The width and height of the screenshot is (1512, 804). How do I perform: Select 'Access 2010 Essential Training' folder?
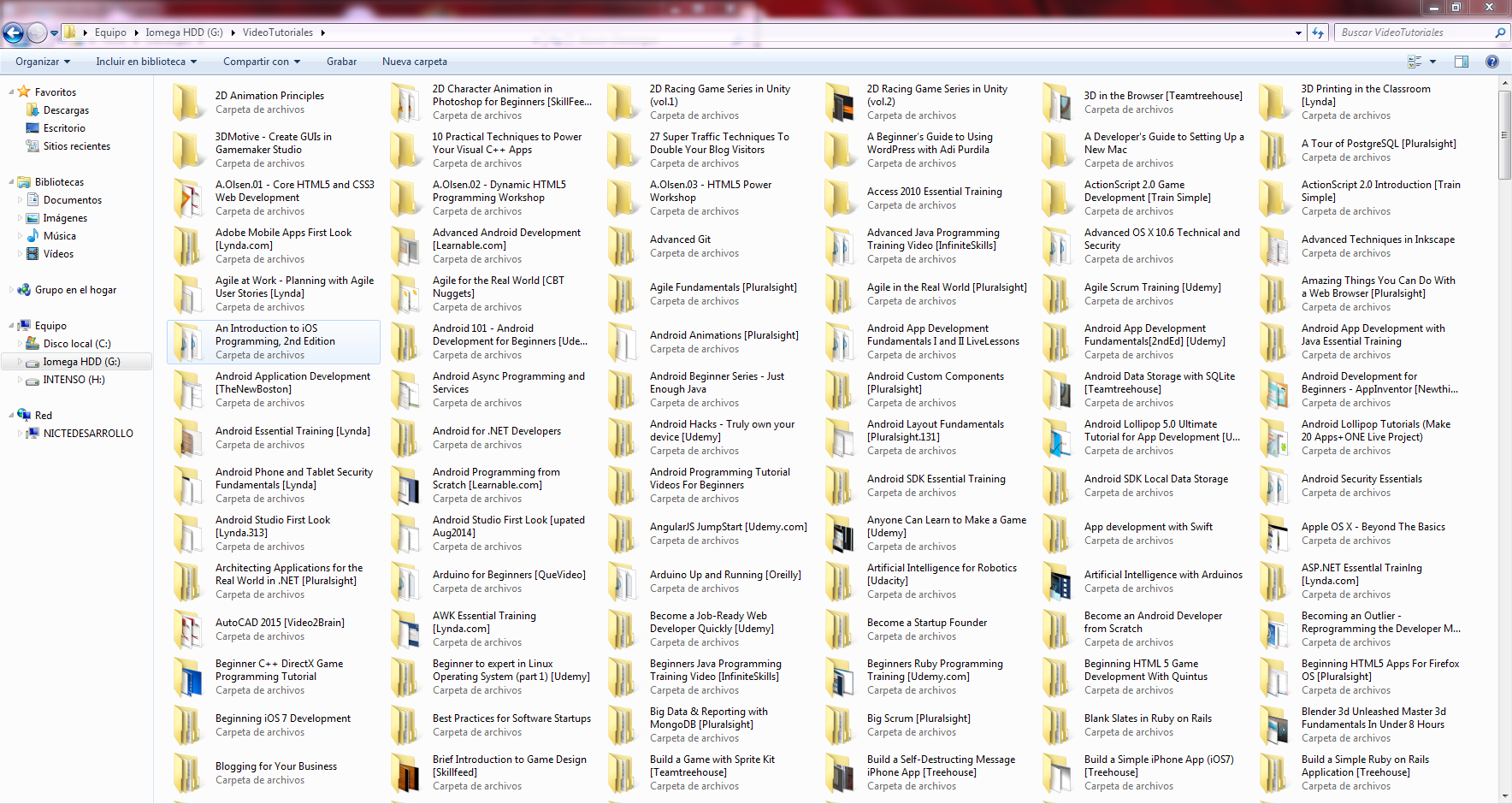point(925,198)
